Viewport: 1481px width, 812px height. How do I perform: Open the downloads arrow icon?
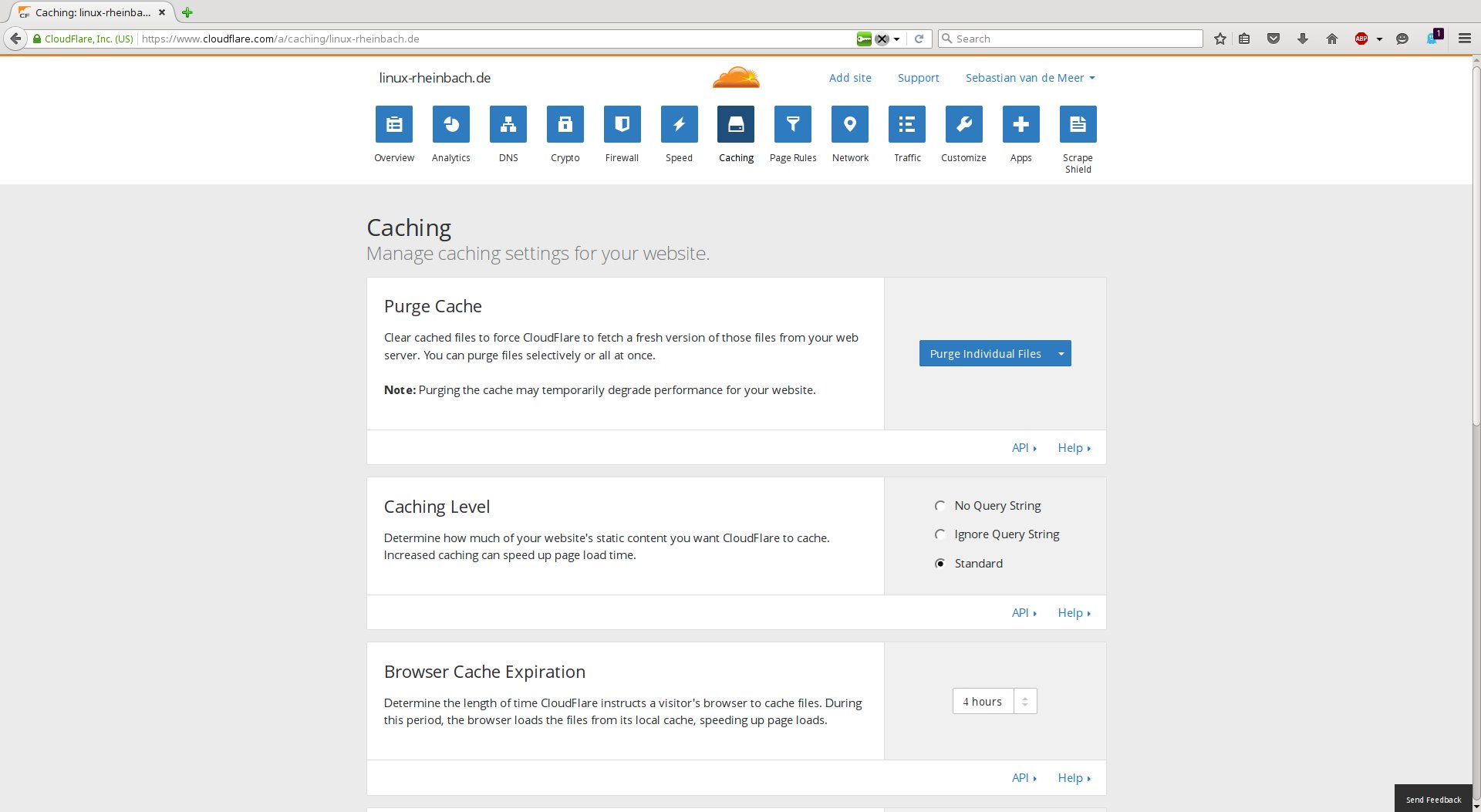point(1303,39)
